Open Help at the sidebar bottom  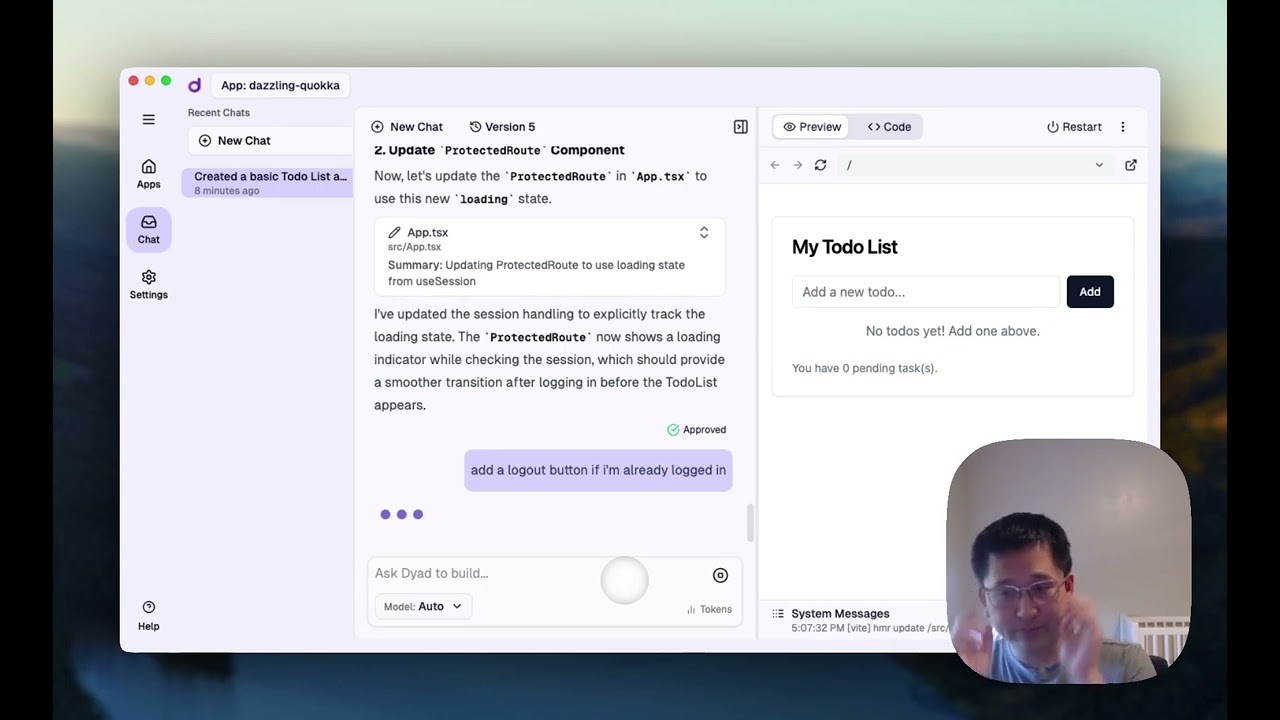[x=148, y=616]
